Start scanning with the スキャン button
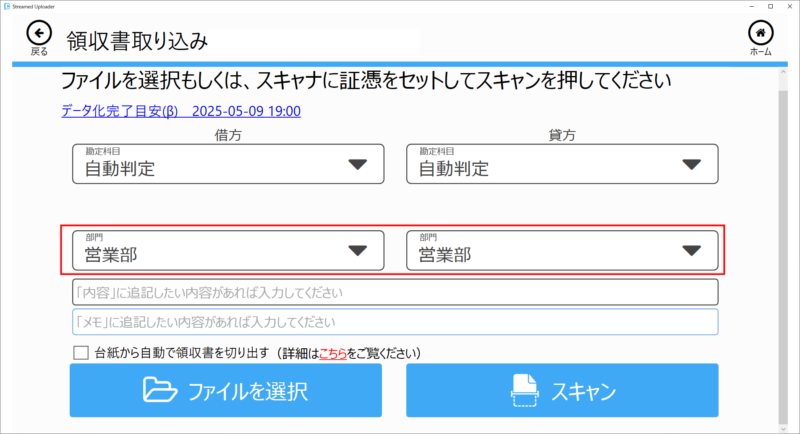 coord(562,390)
